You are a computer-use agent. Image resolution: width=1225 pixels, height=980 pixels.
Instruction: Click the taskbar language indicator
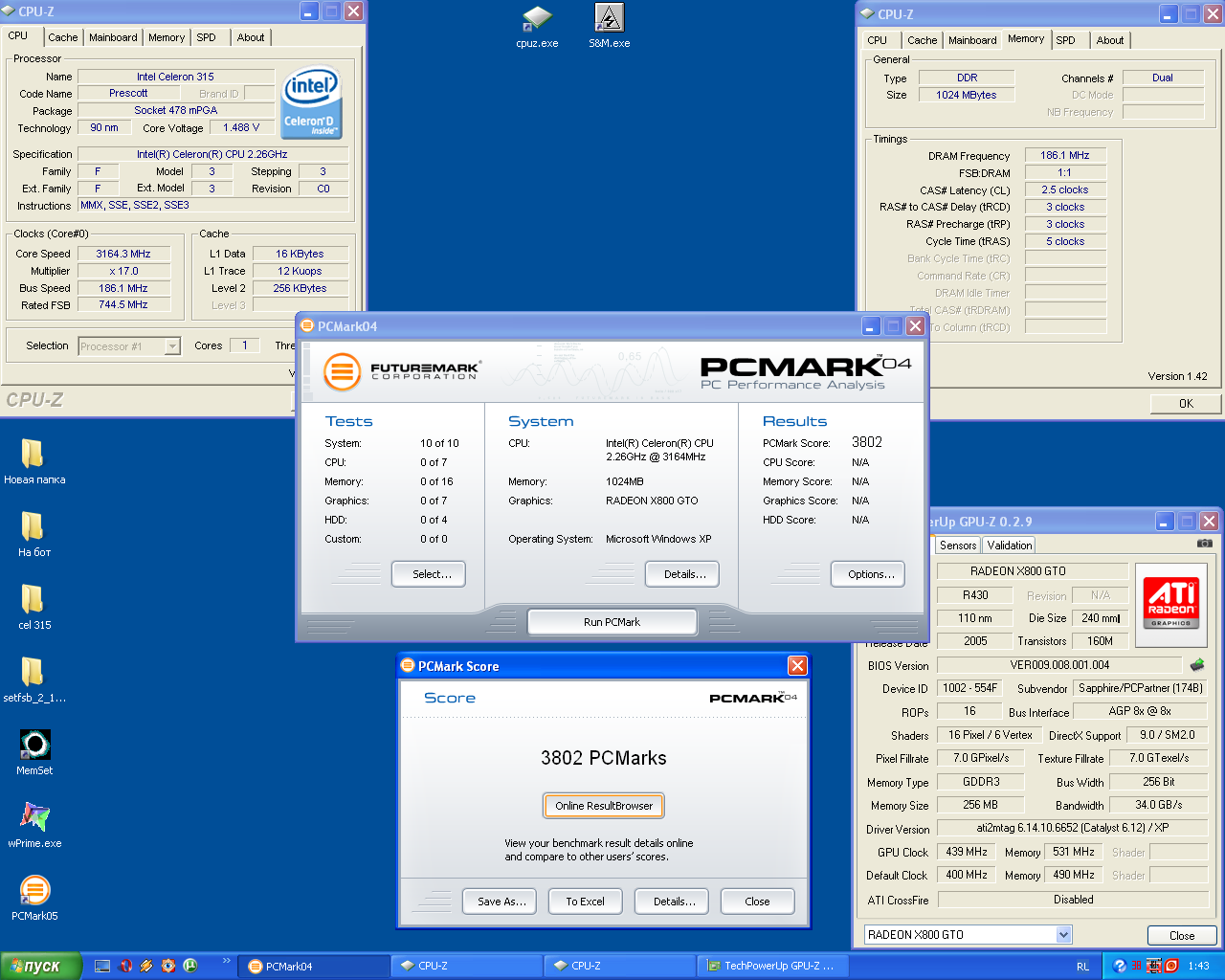point(1082,967)
